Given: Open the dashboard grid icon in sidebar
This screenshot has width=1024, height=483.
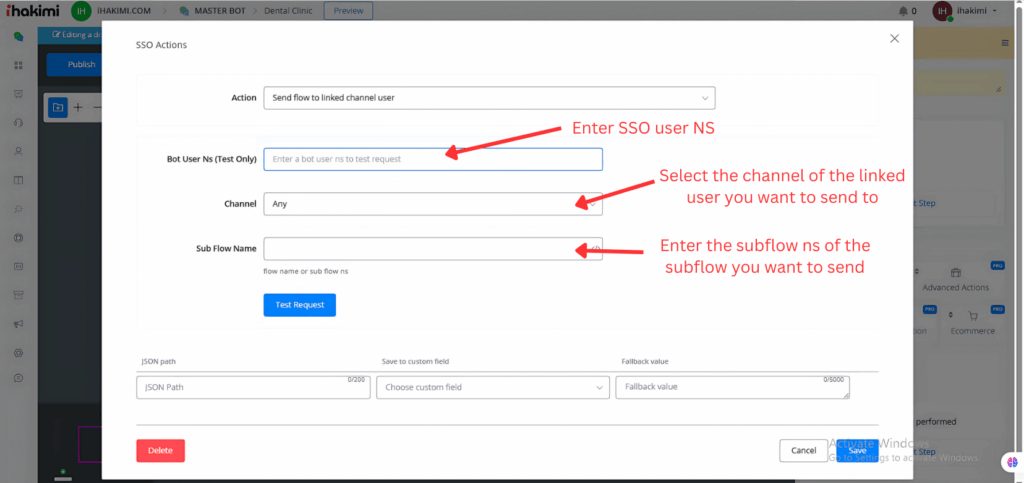Looking at the screenshot, I should [18, 65].
